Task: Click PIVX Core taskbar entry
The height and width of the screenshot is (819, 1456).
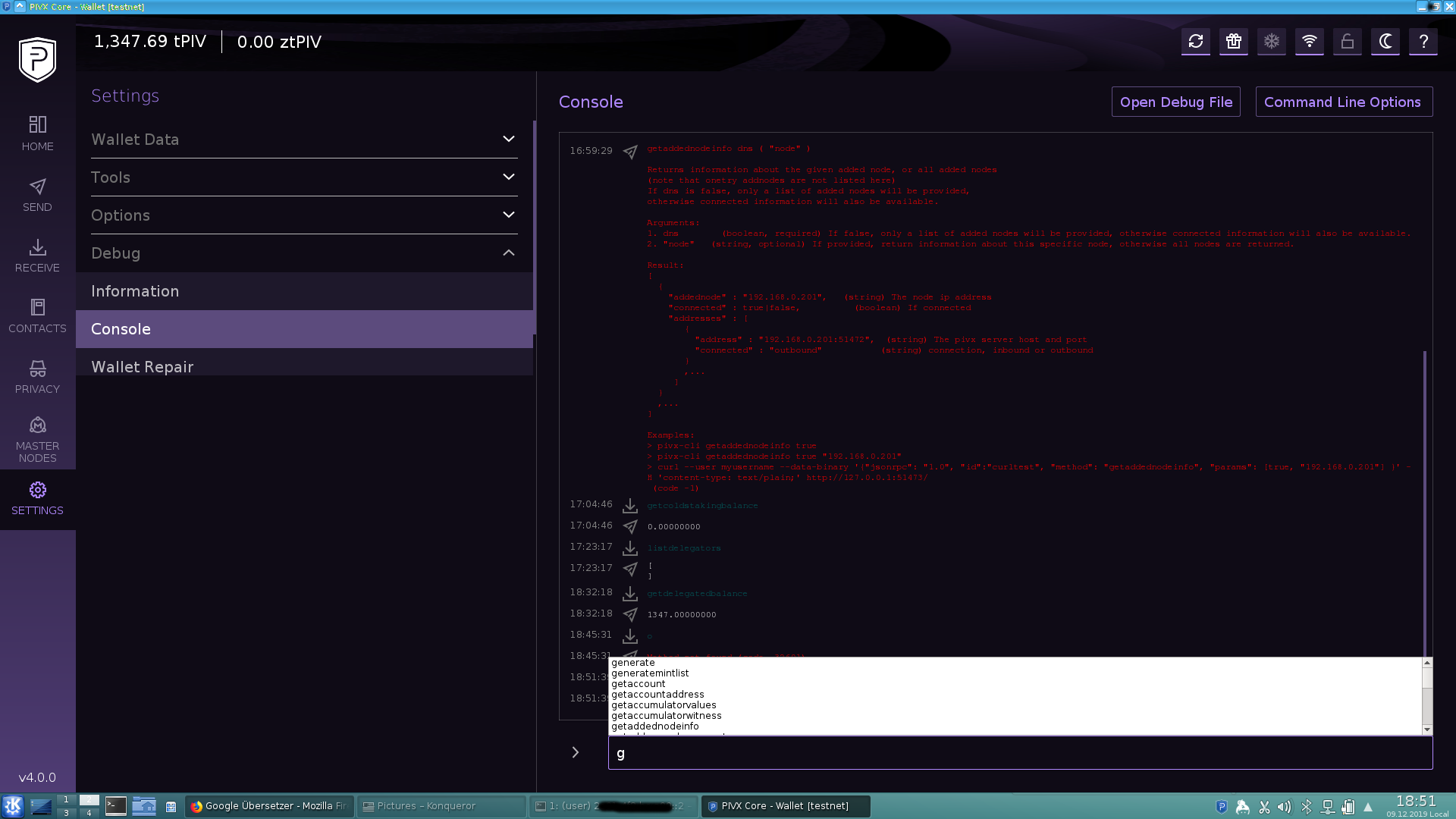Action: coord(786,806)
